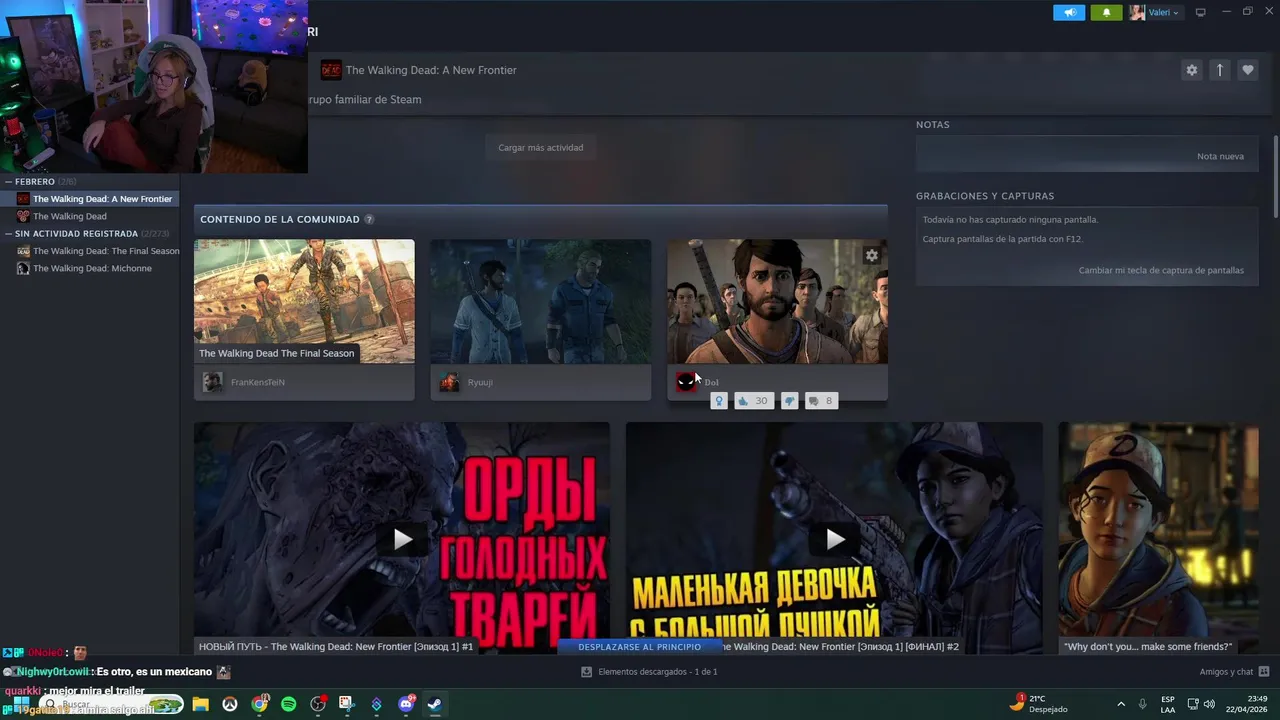Open volume control in tray
The height and width of the screenshot is (720, 1280).
pos(1209,704)
